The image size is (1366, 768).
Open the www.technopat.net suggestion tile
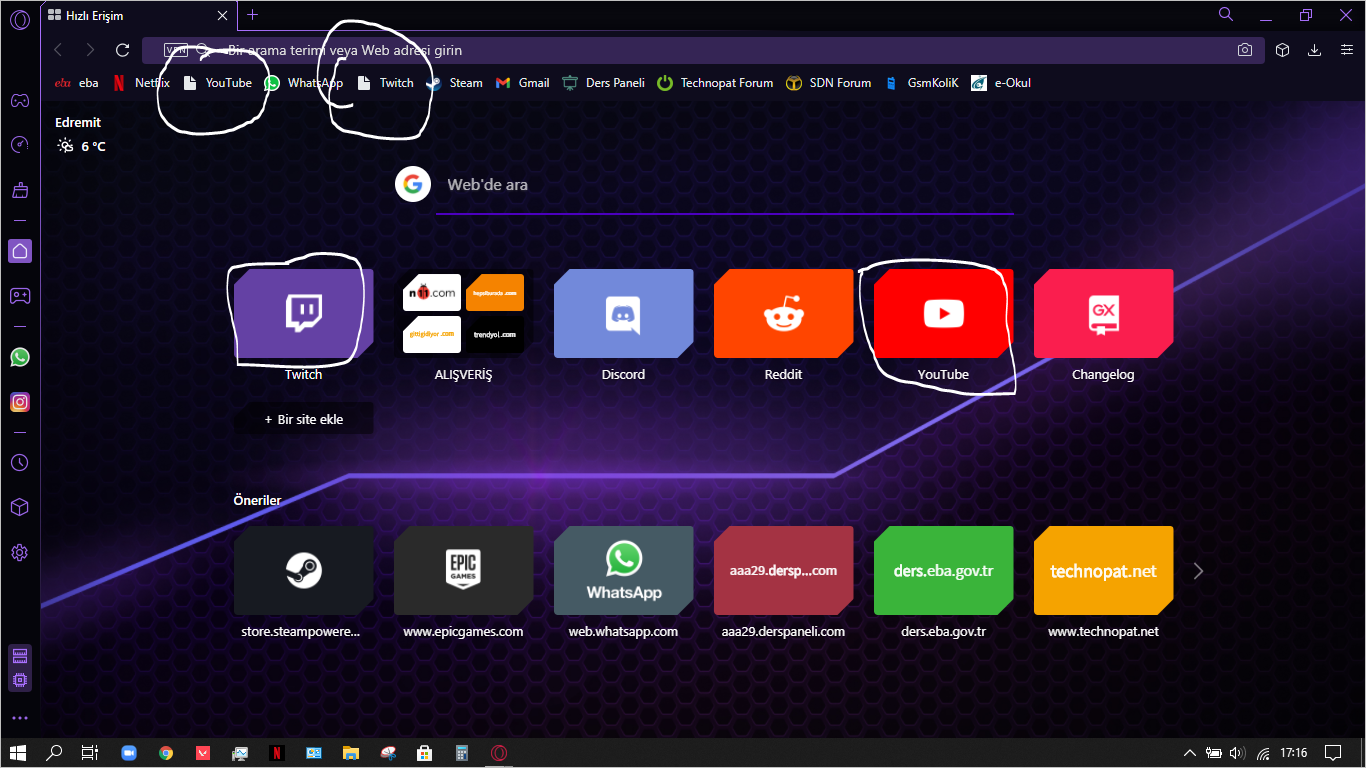click(1104, 571)
